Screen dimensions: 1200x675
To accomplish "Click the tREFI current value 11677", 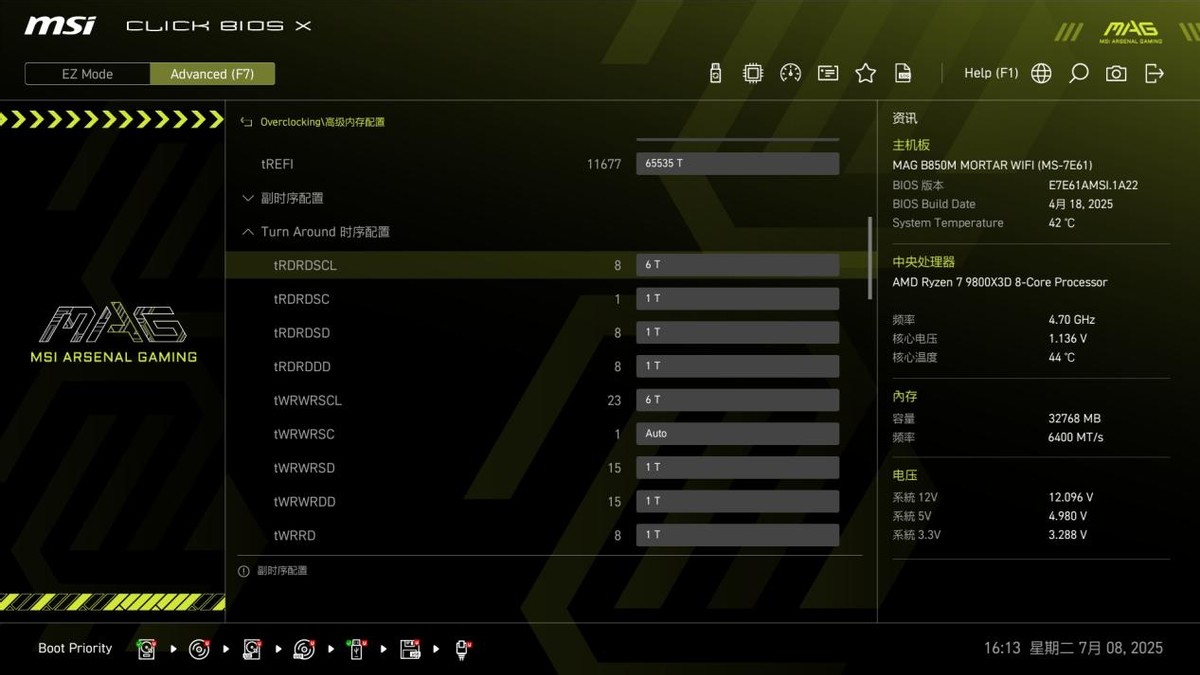I will pyautogui.click(x=604, y=164).
